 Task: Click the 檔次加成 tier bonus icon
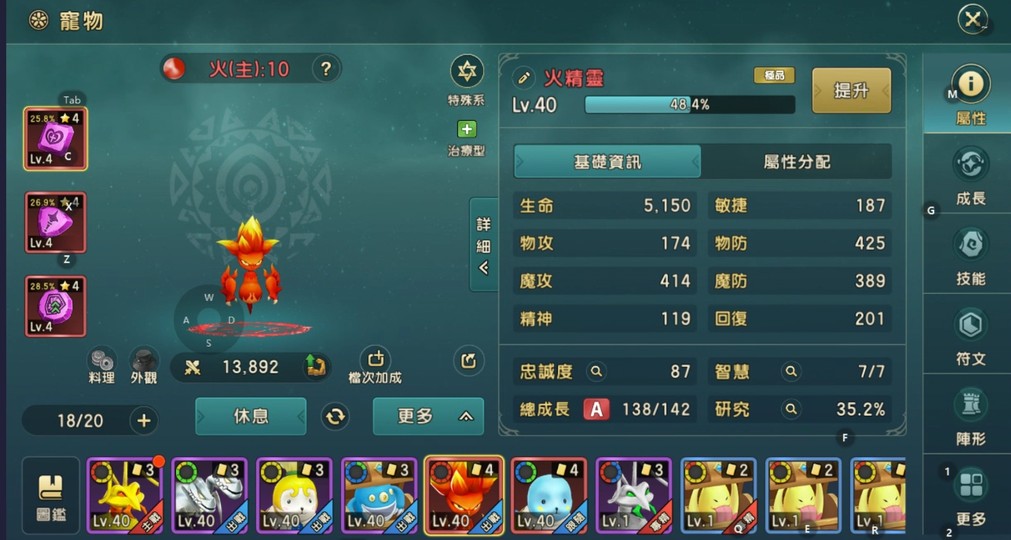375,358
